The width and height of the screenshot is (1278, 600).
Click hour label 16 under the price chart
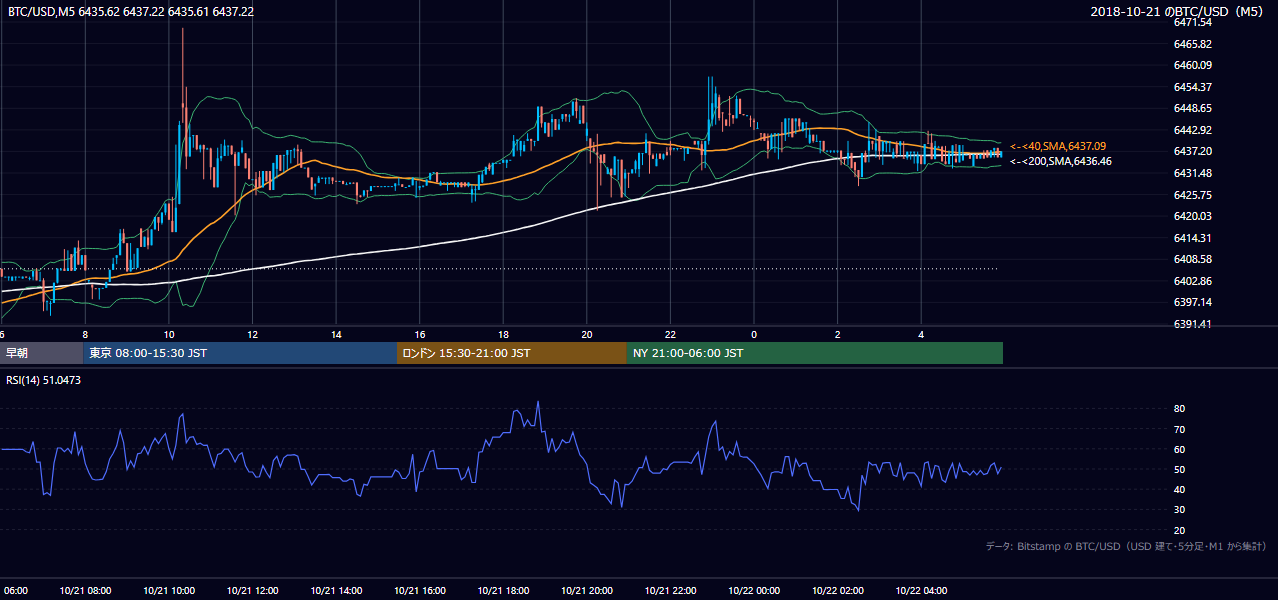[420, 335]
